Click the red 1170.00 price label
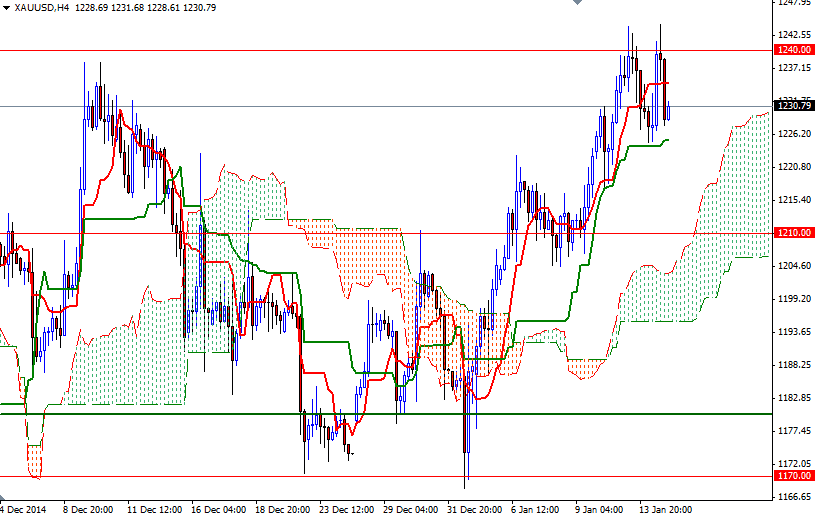 tap(792, 476)
